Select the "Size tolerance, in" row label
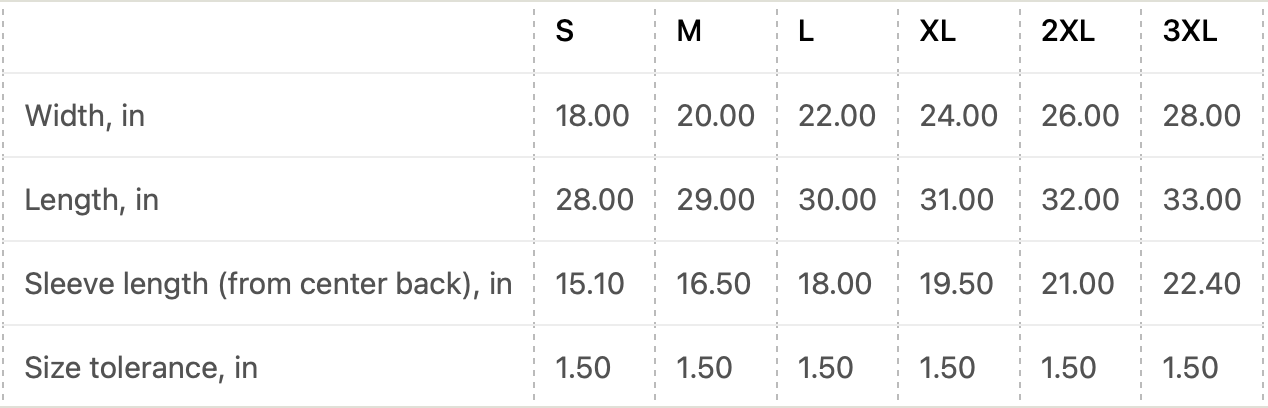The width and height of the screenshot is (1268, 408). point(141,368)
